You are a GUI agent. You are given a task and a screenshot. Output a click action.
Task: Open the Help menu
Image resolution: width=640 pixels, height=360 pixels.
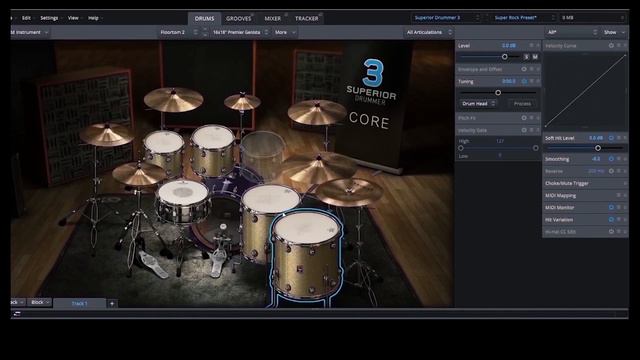[x=93, y=18]
